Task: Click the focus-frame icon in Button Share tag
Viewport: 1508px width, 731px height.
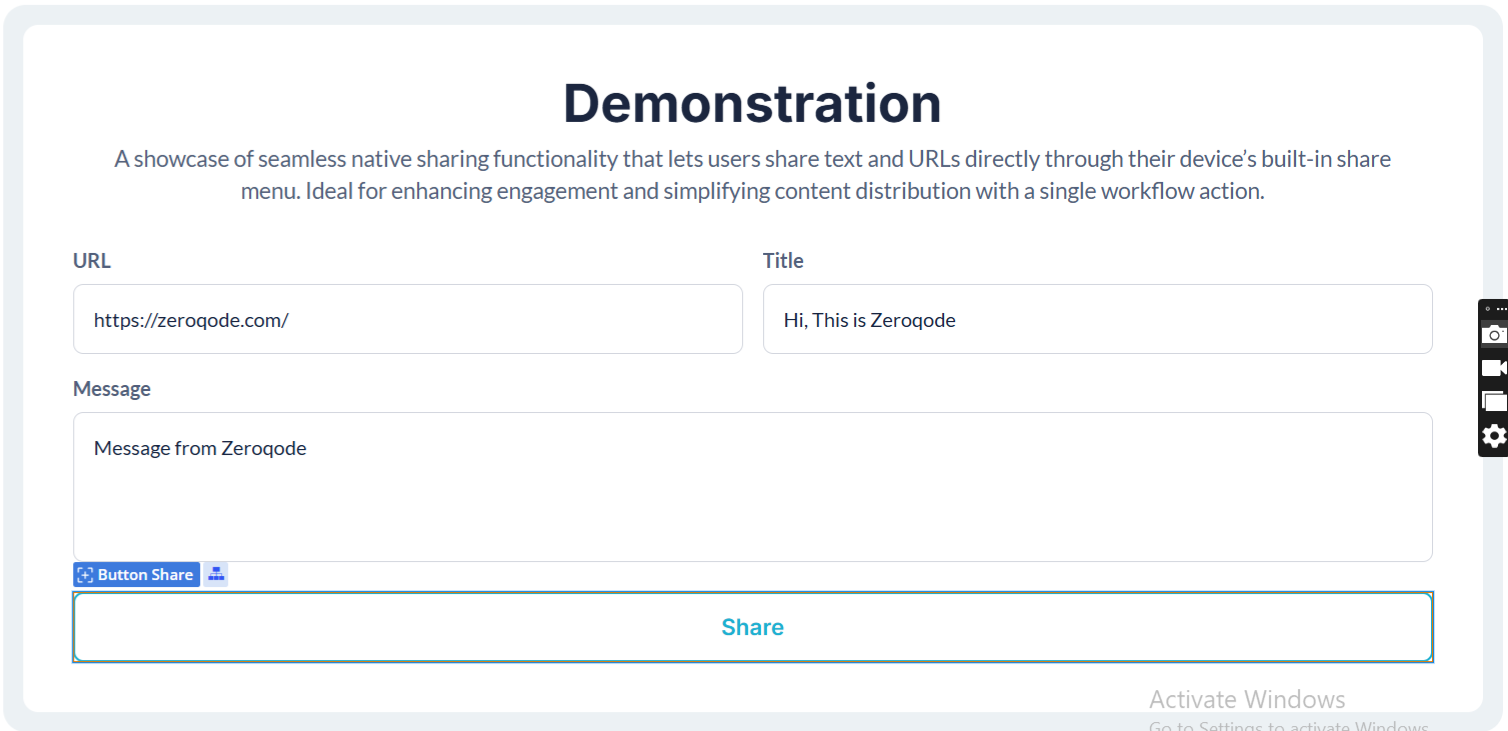Action: pyautogui.click(x=85, y=575)
